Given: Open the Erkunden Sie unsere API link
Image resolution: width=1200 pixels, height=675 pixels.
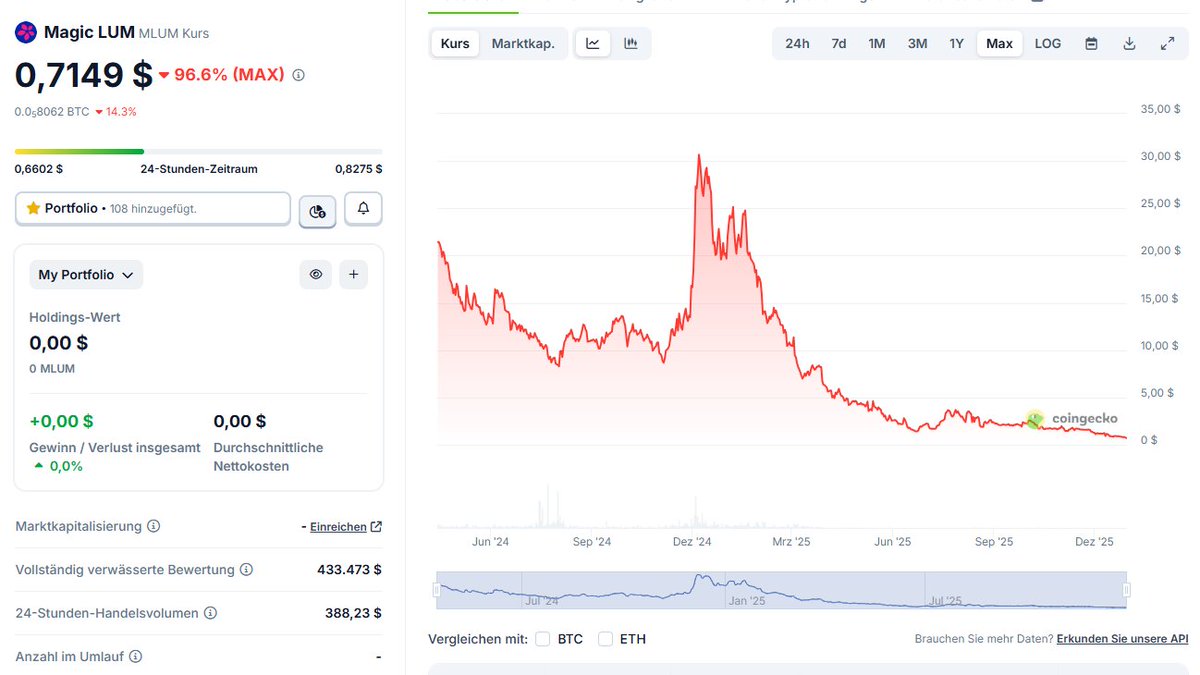Looking at the screenshot, I should tap(1122, 639).
